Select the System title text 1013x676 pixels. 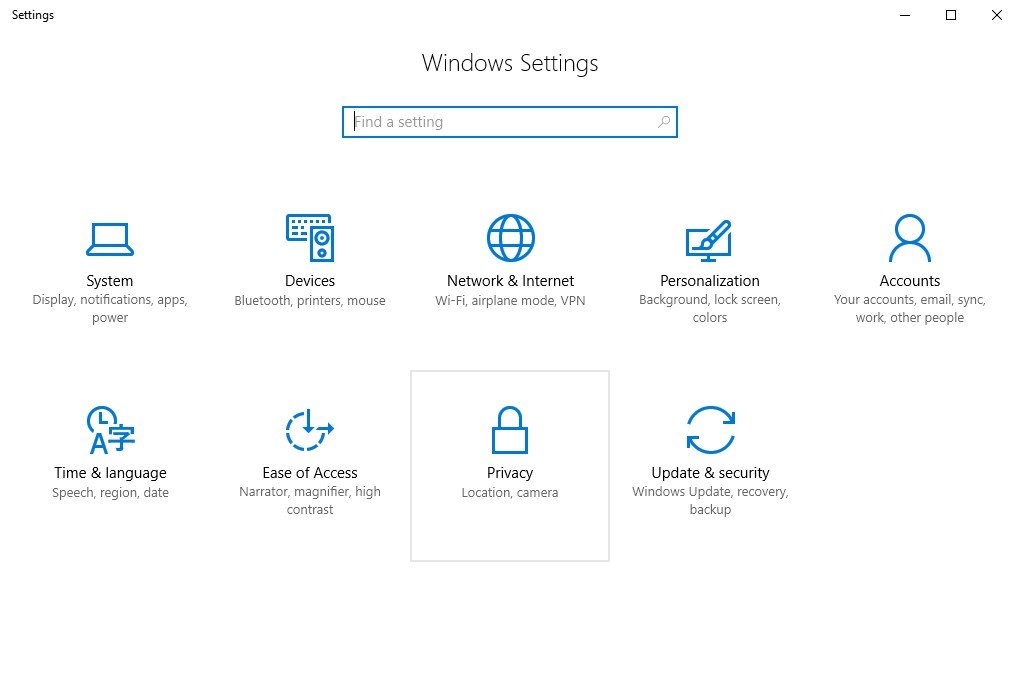coord(110,281)
